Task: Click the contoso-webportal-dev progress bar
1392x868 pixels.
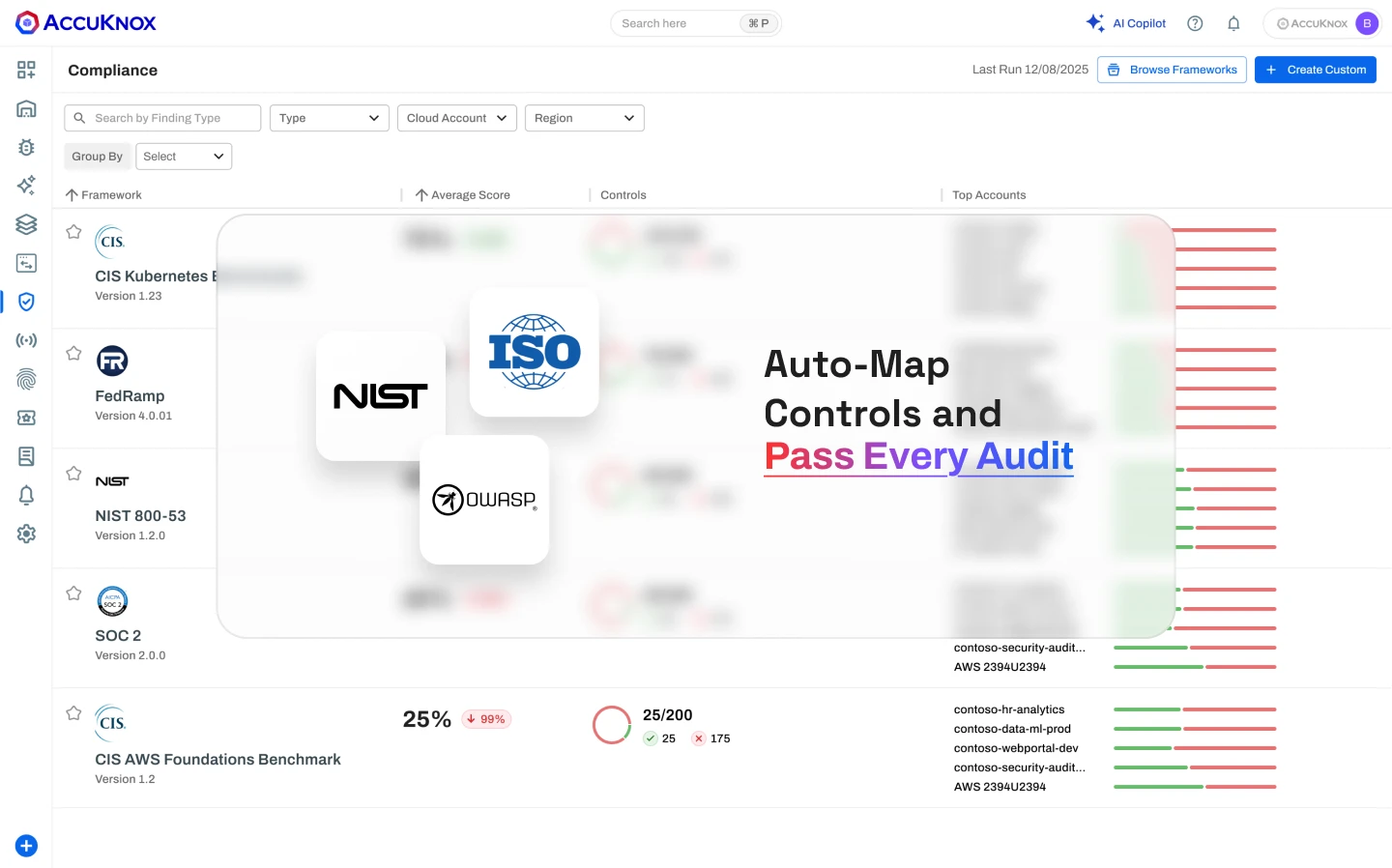Action: [x=1195, y=748]
